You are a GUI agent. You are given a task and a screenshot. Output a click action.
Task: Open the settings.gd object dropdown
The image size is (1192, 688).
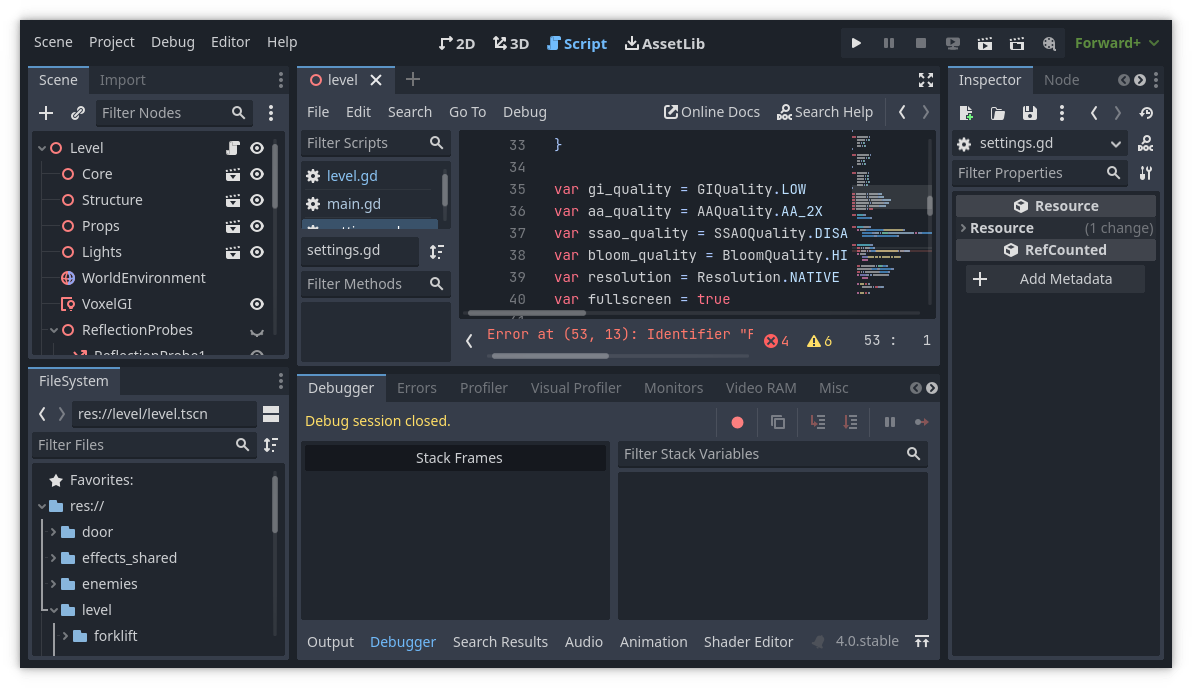click(1039, 143)
